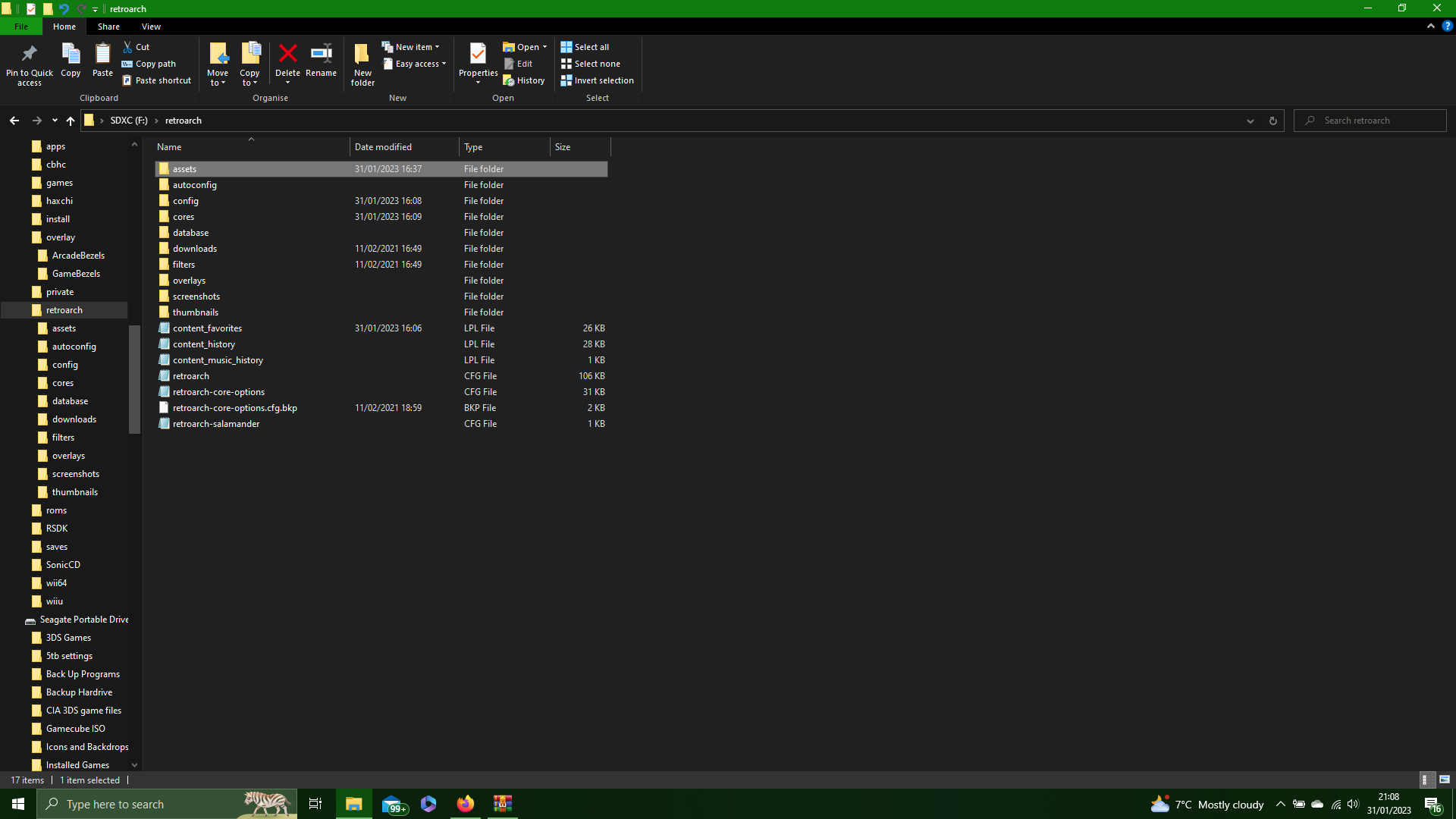Click the Paste ribbon icon
Screen dimensions: 1456x819
point(102,61)
